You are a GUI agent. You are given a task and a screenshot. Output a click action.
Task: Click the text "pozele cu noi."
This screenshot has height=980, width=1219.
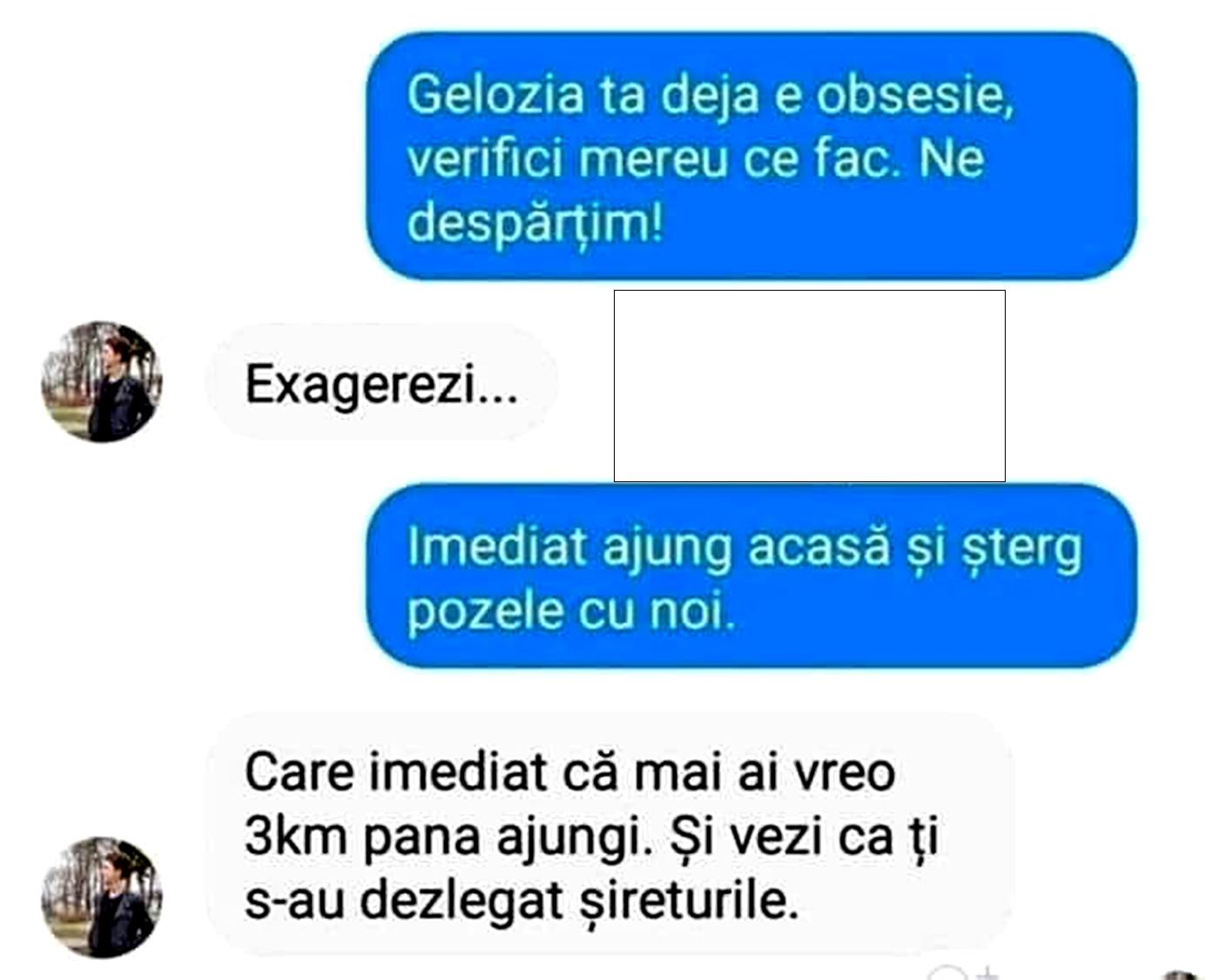coord(571,610)
